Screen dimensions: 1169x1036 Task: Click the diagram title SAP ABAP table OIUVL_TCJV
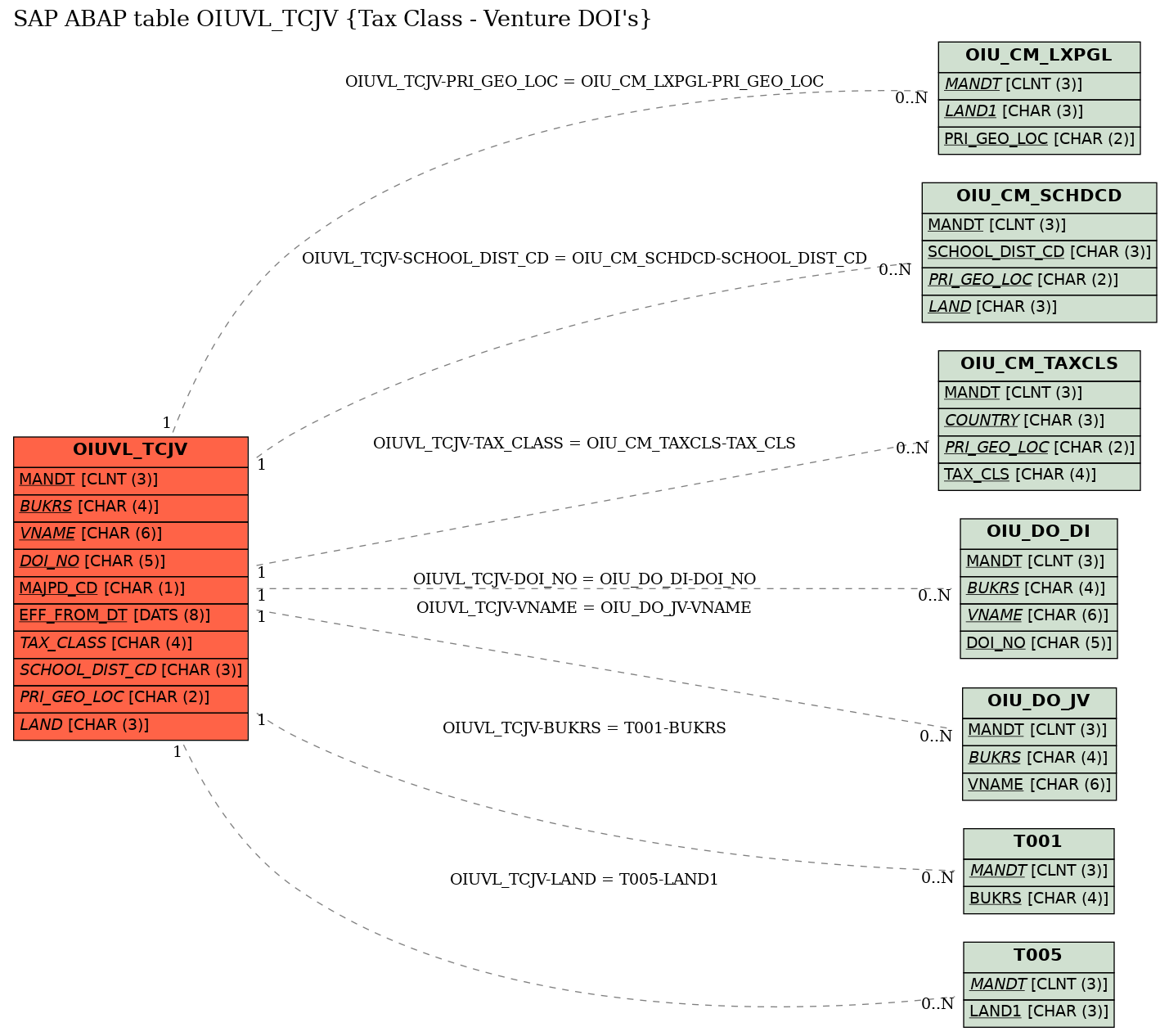[332, 18]
